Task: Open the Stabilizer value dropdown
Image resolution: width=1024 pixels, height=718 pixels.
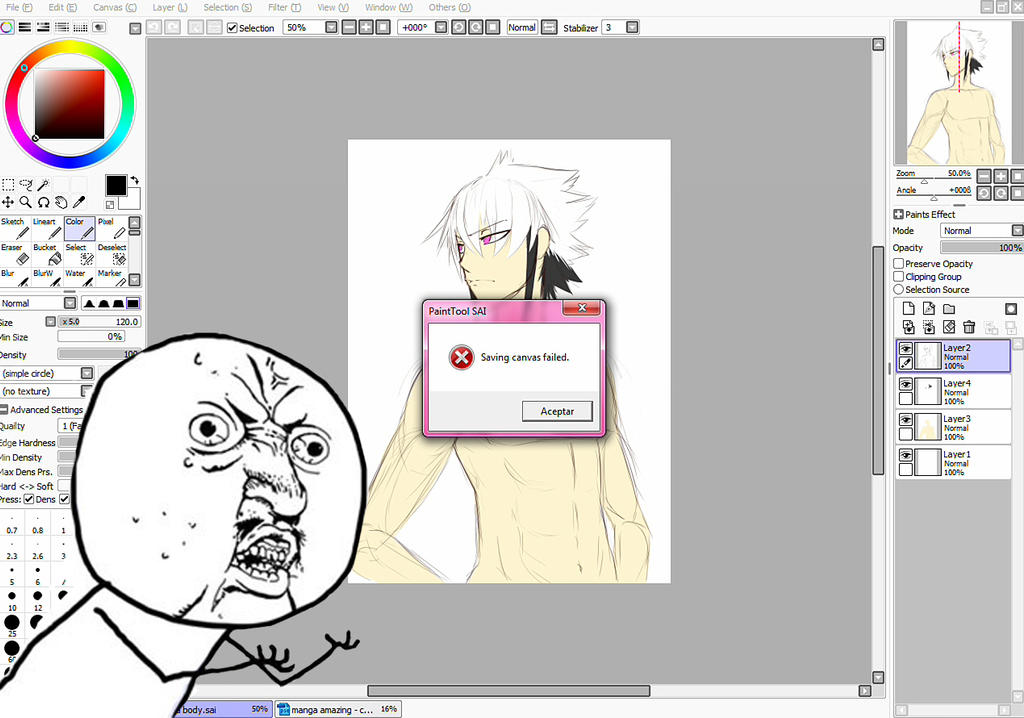Action: (632, 27)
